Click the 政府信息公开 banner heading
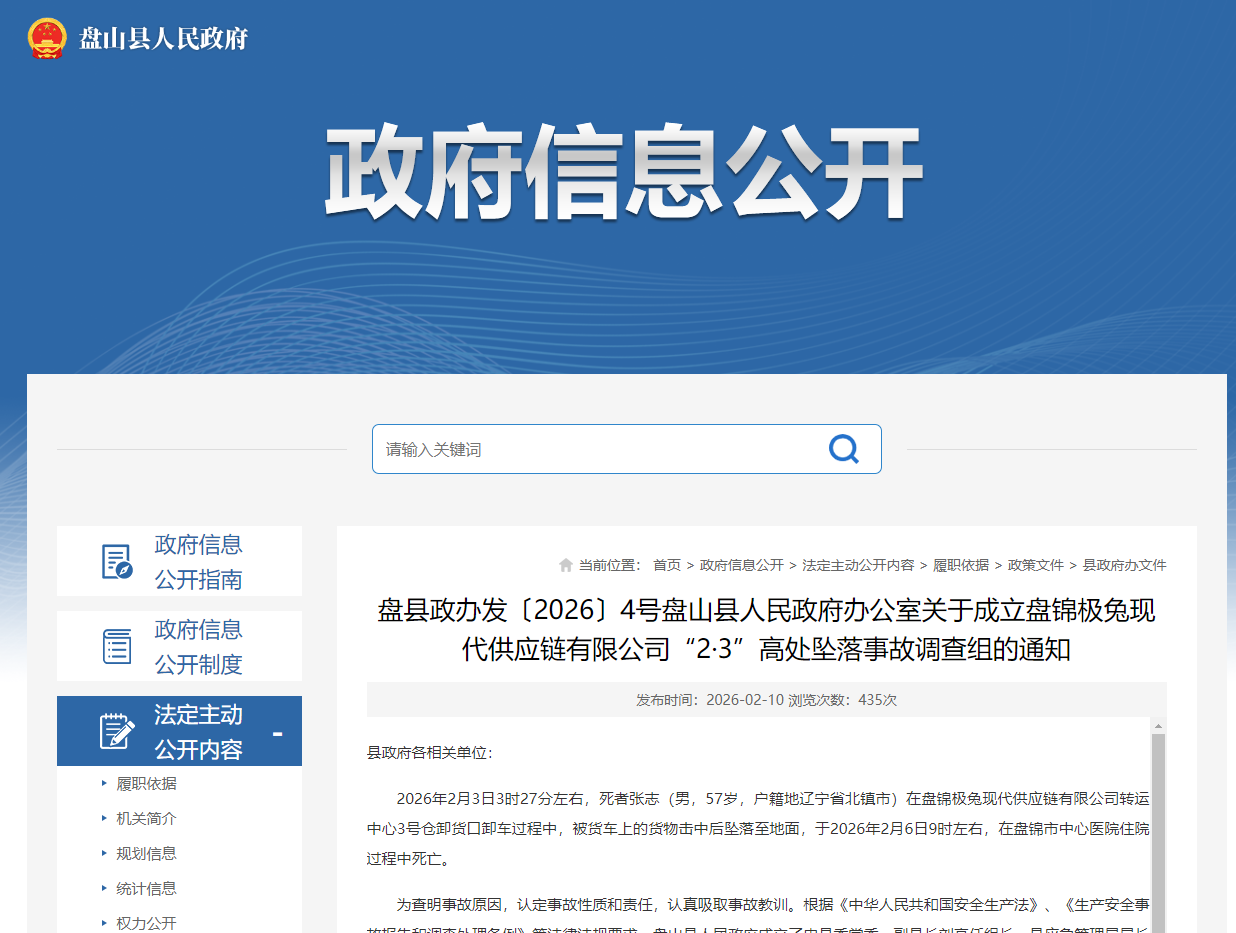This screenshot has height=933, width=1236. (x=622, y=173)
